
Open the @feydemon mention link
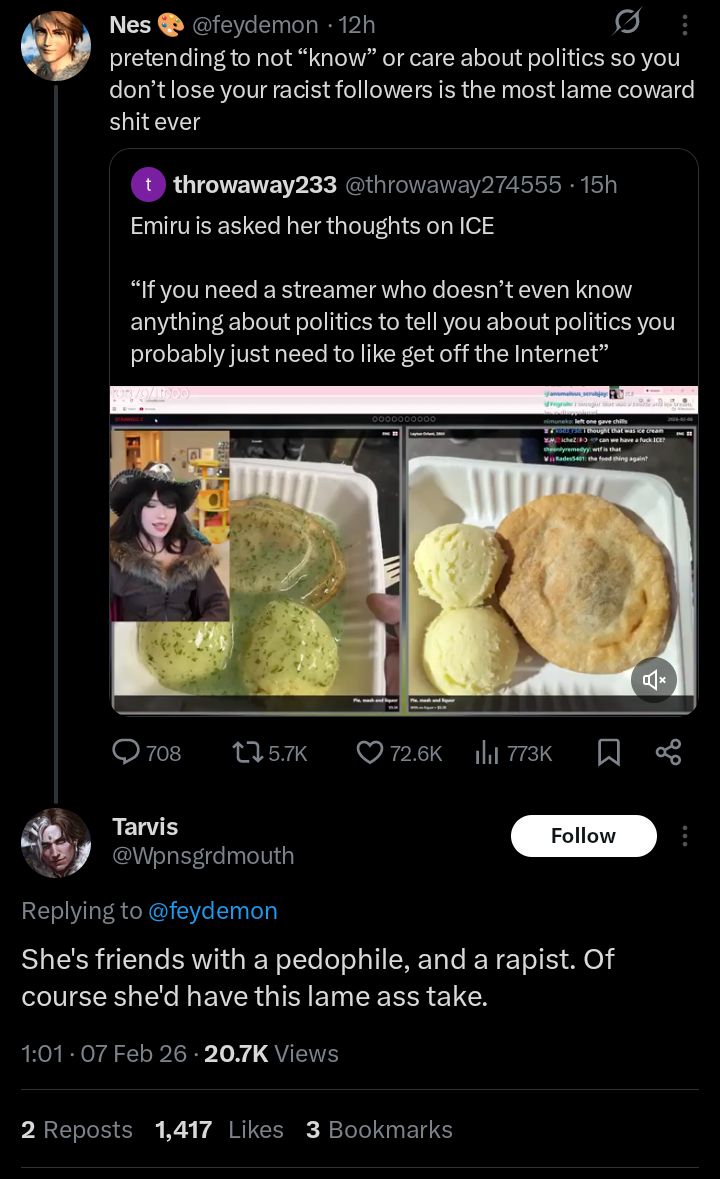213,911
